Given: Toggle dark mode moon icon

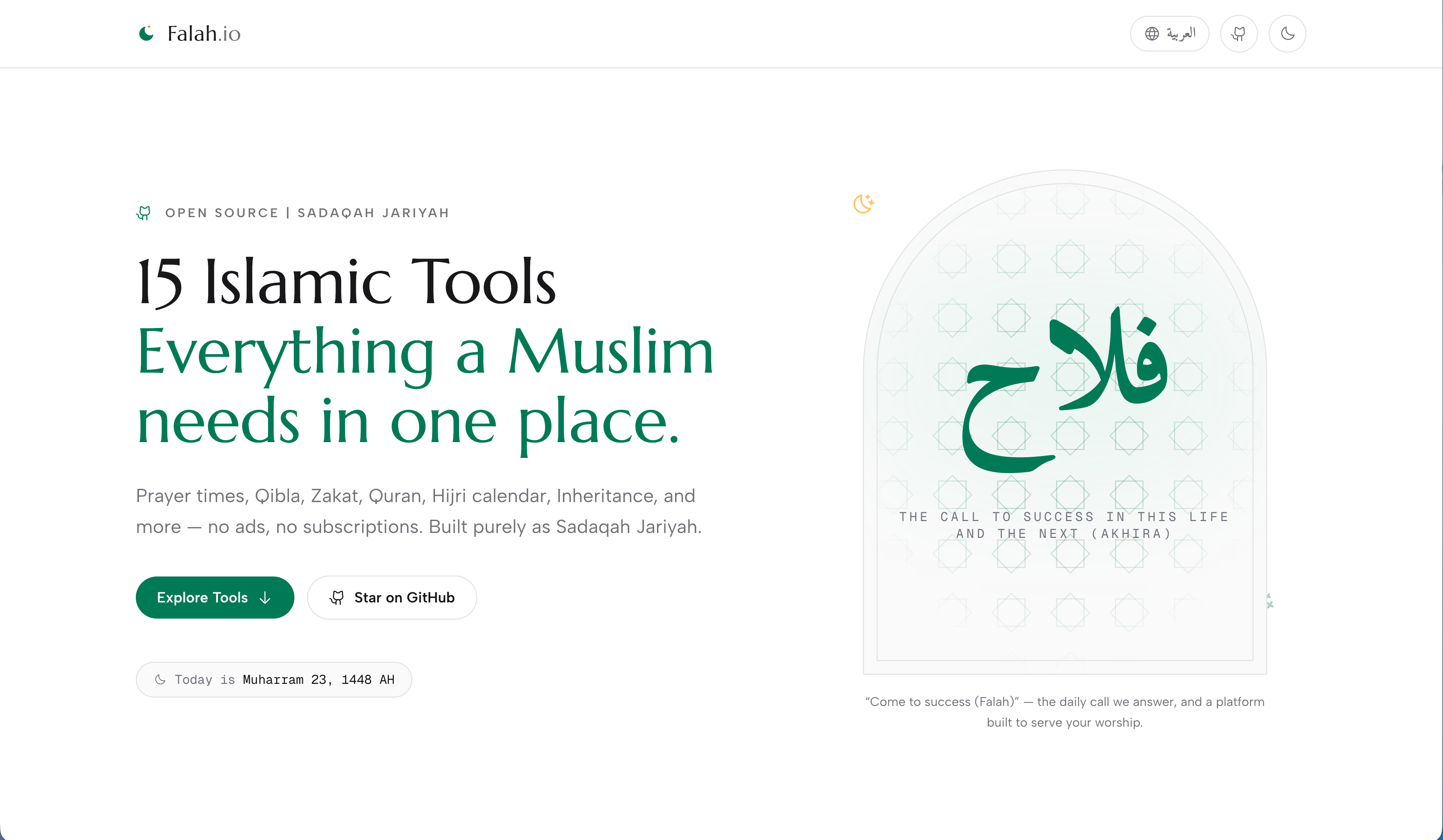Looking at the screenshot, I should tap(1287, 34).
